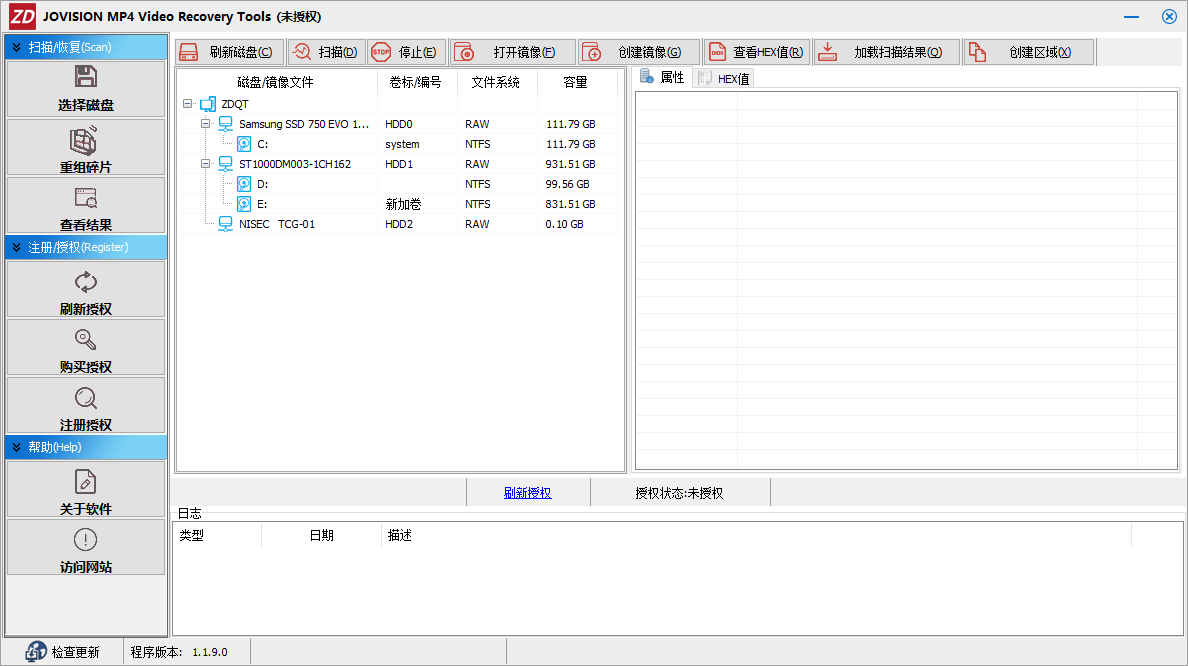Select the D: partition icon

pyautogui.click(x=244, y=184)
